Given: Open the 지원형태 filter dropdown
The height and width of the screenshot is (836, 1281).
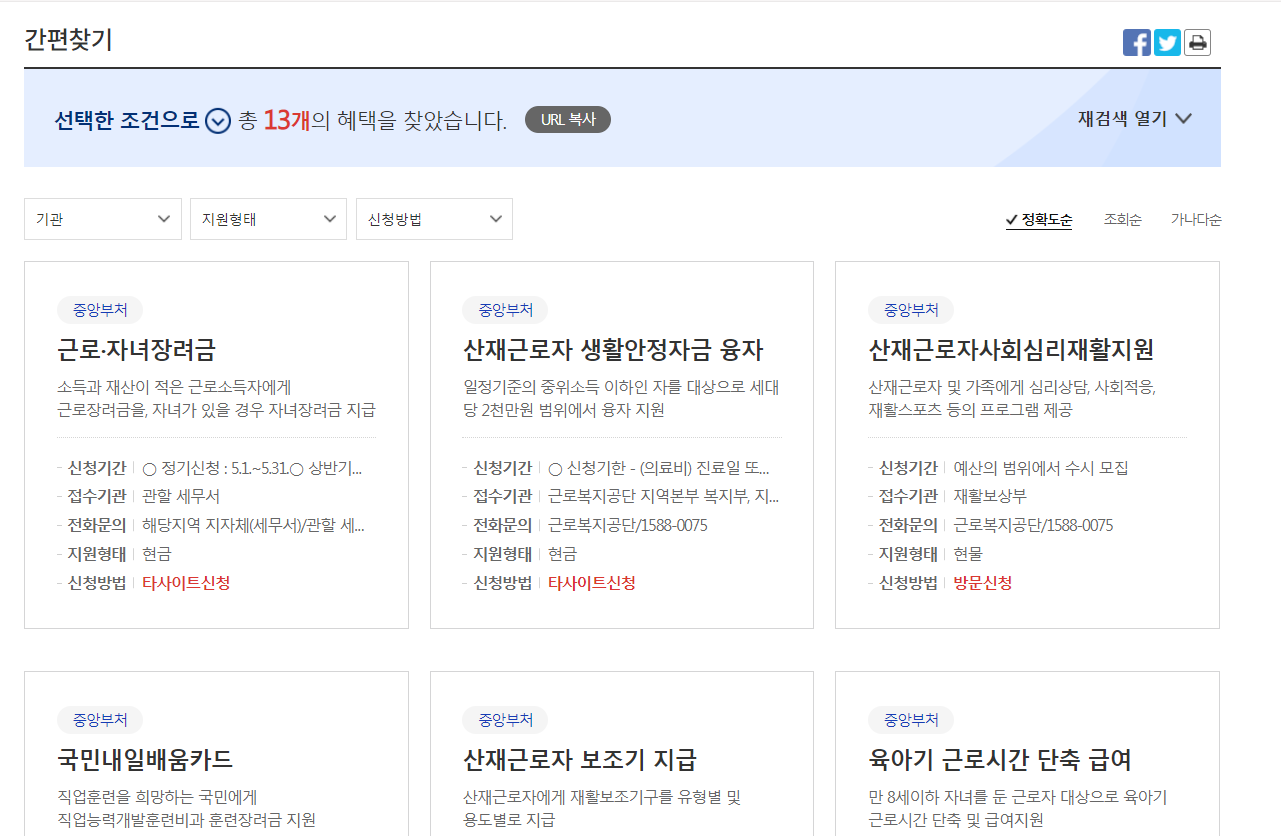Looking at the screenshot, I should 268,219.
